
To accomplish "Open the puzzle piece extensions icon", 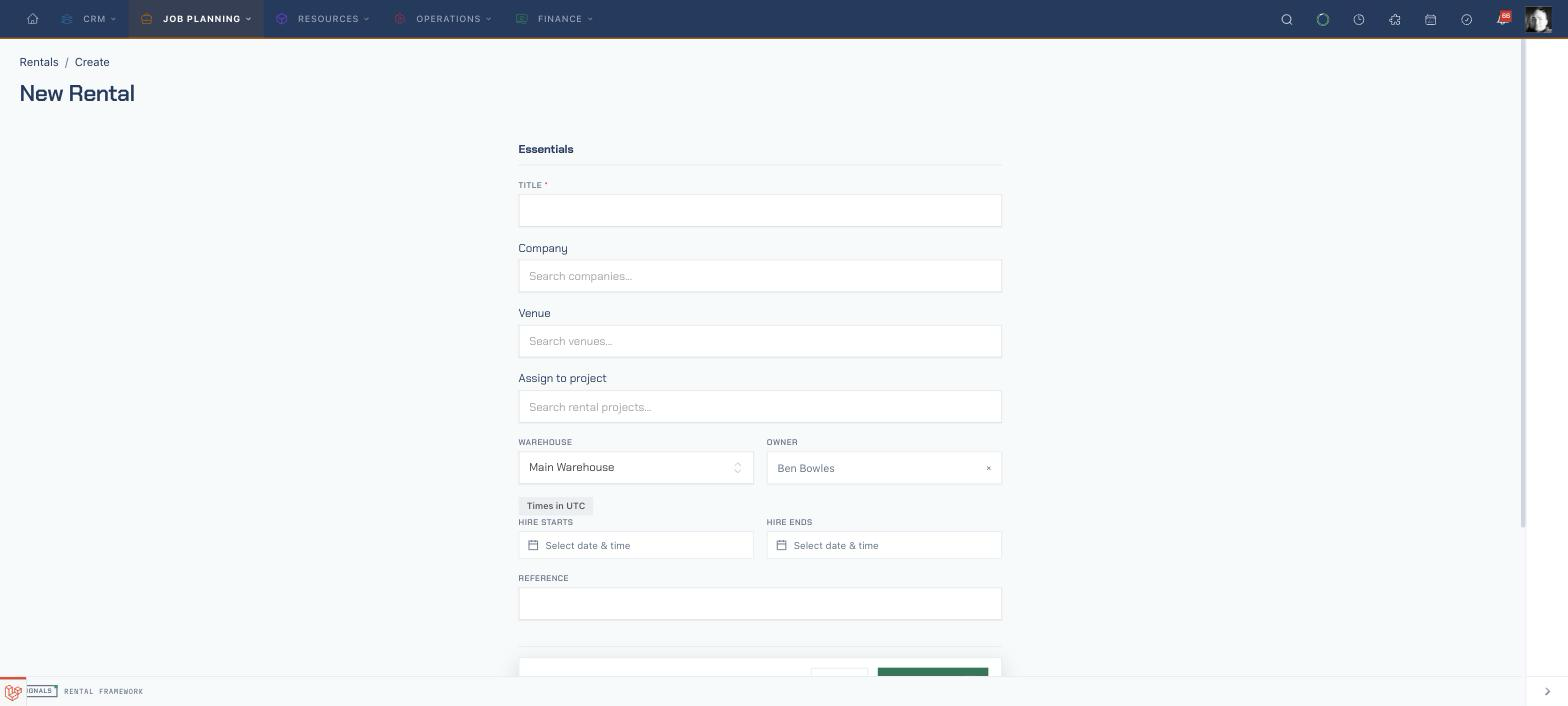I will pos(1395,19).
